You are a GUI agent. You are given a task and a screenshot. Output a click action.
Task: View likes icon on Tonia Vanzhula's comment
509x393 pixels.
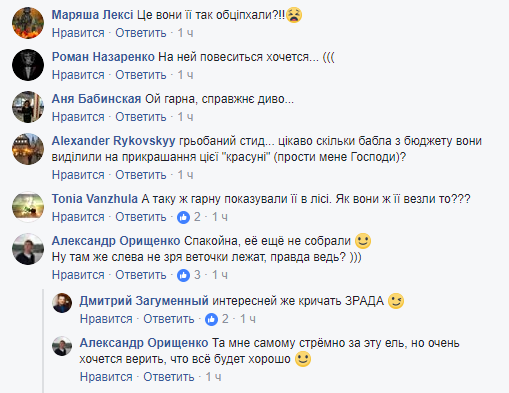[183, 217]
